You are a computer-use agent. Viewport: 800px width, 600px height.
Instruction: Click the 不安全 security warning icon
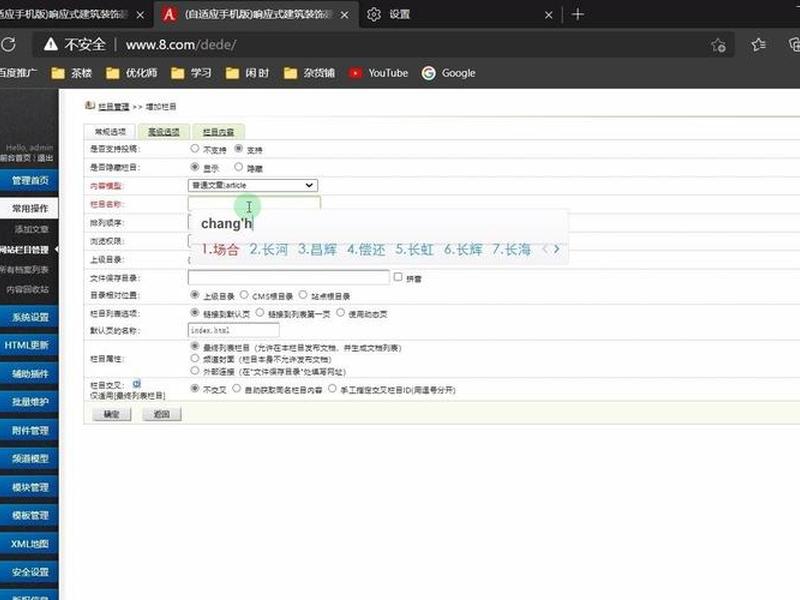coord(51,45)
